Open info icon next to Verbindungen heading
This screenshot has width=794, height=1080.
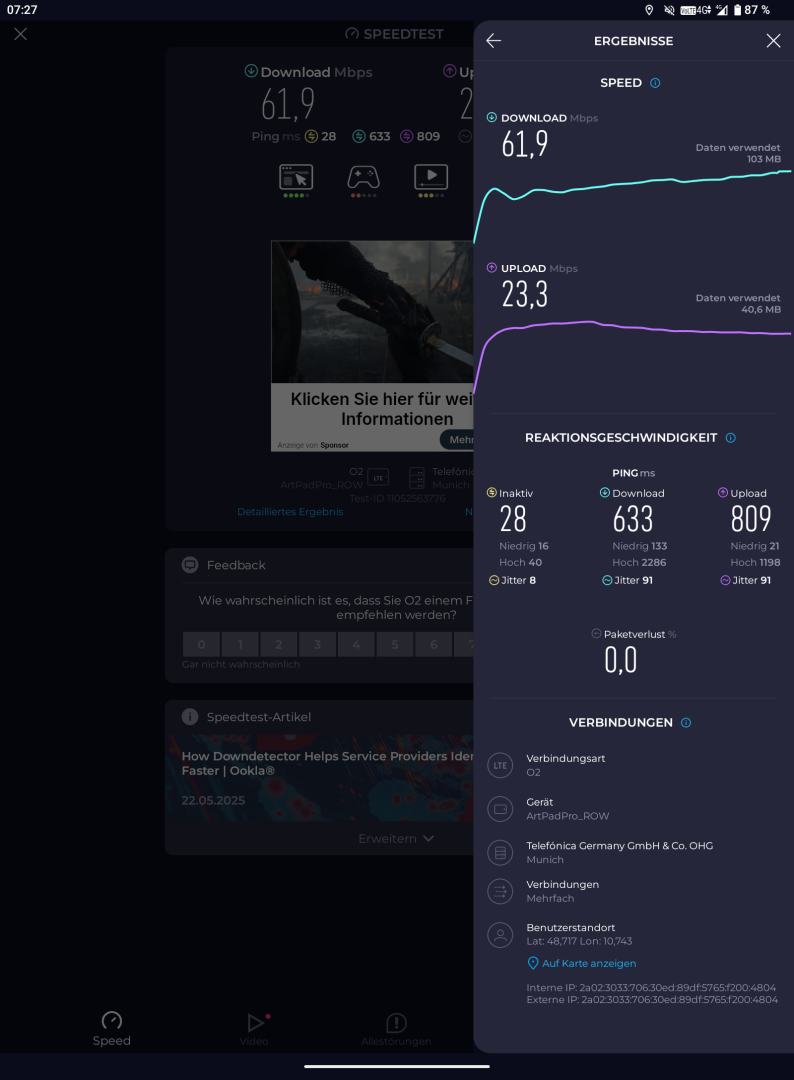pos(686,723)
